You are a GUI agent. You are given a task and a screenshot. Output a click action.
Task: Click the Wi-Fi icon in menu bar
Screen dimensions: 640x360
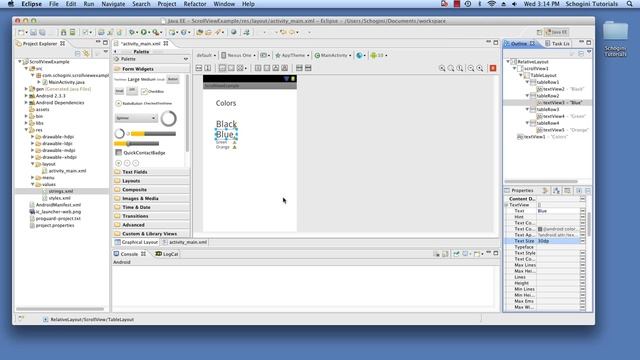[491, 4]
